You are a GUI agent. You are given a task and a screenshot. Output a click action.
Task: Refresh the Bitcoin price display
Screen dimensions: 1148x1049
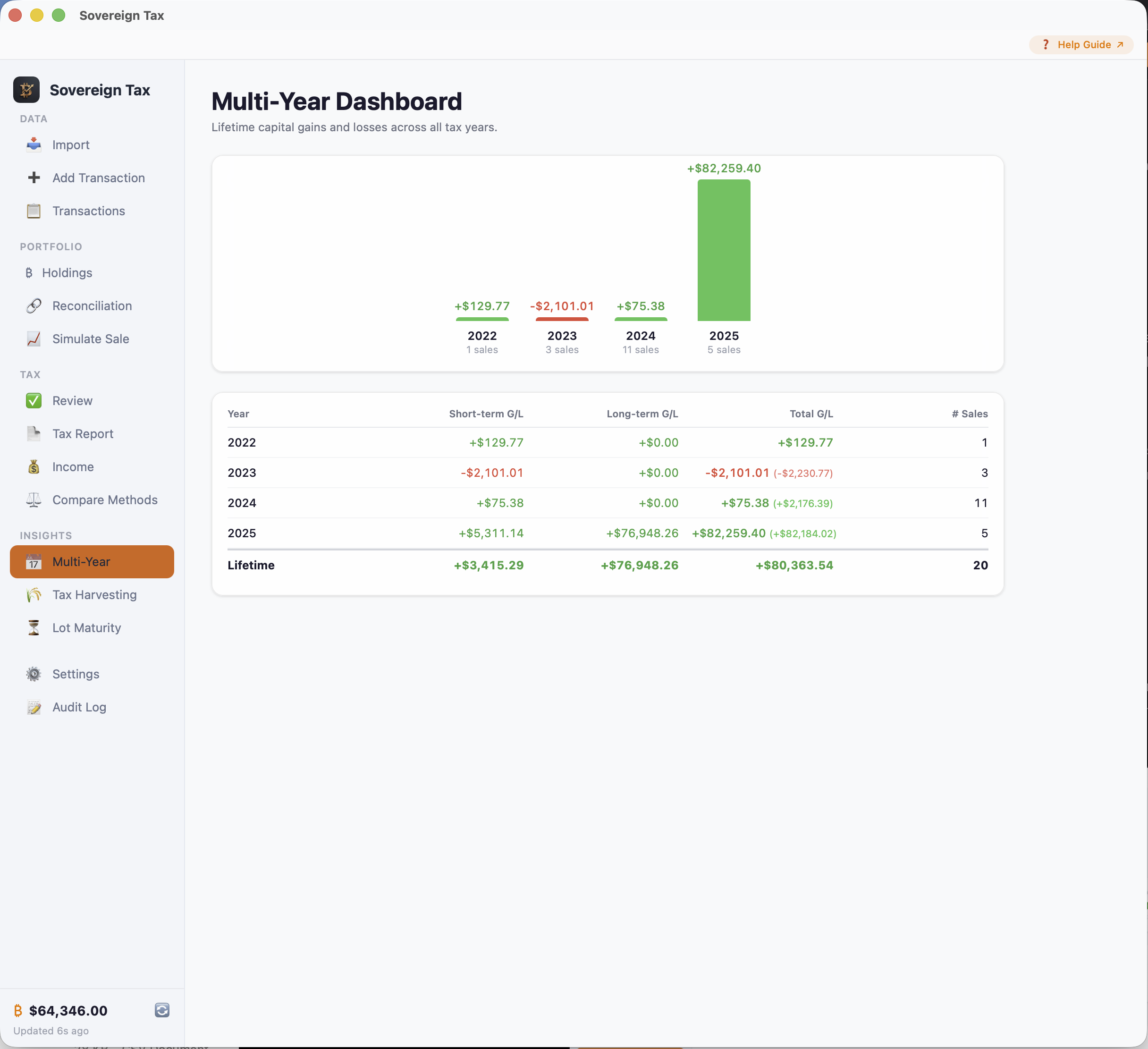(162, 1010)
